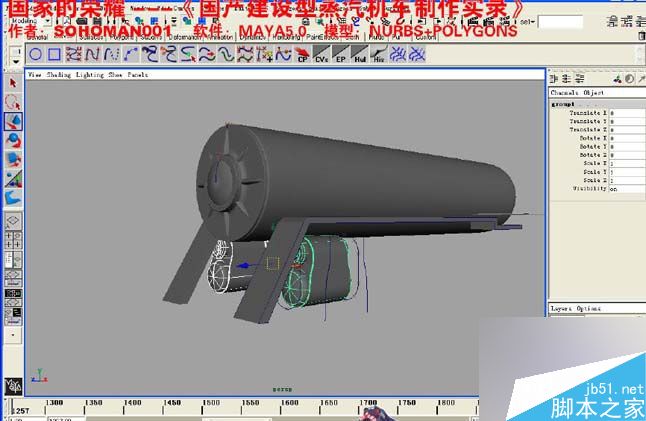Select the Translate Y channel label
The width and height of the screenshot is (646, 421).
coord(588,121)
